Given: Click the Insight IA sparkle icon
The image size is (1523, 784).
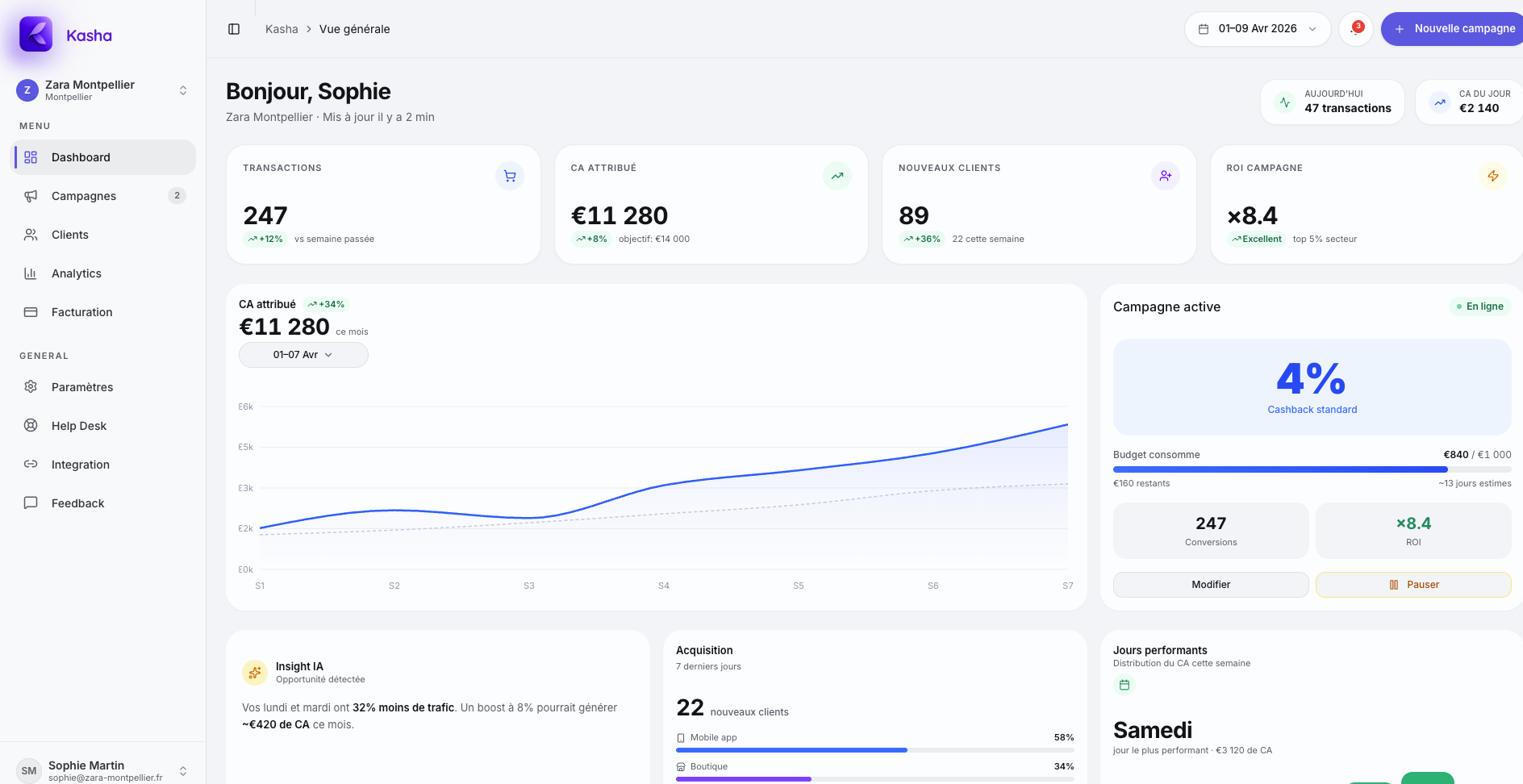Looking at the screenshot, I should pos(255,673).
